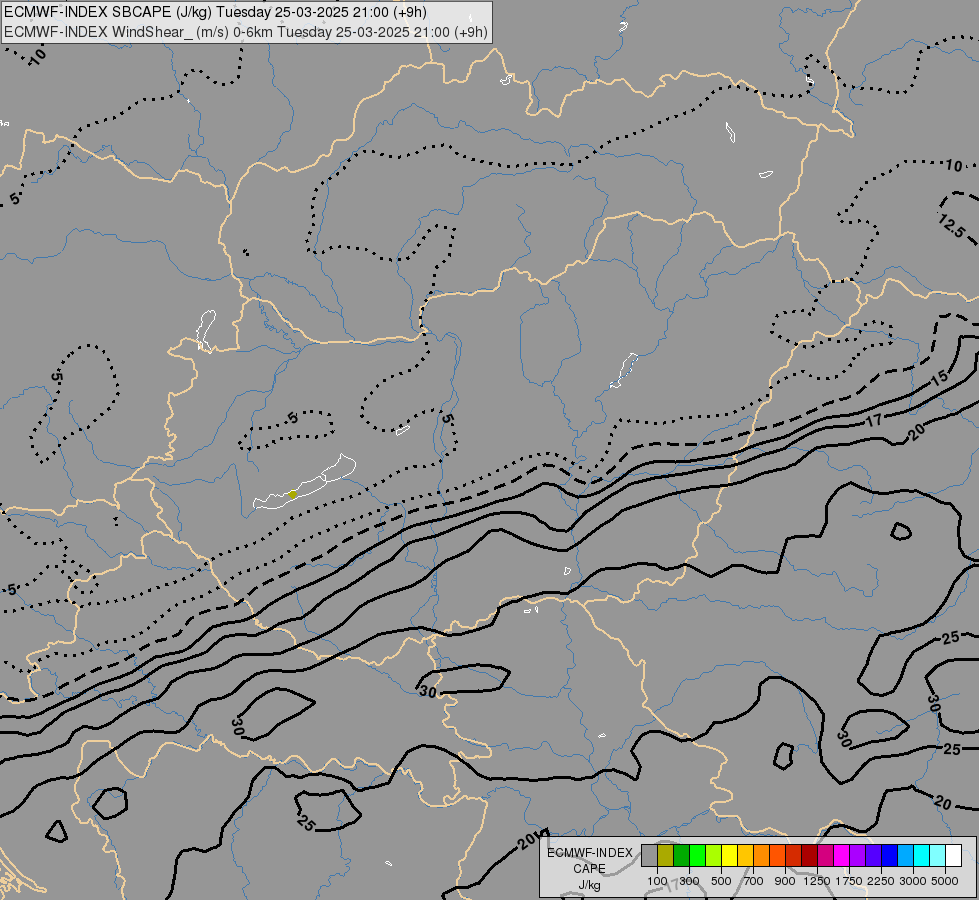Click the gray CAPE legend swatch

649,855
